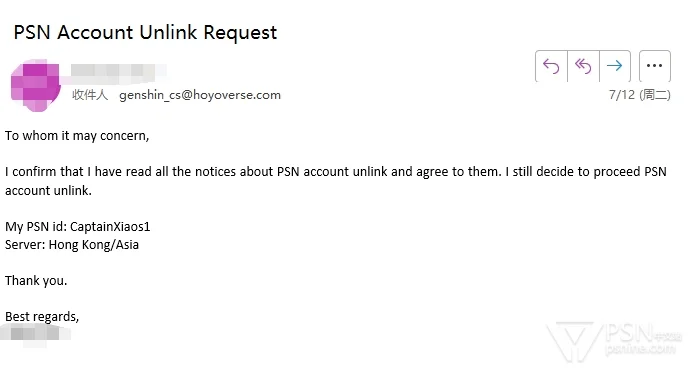The height and width of the screenshot is (374, 694).
Task: Click the 7/12 (周二) date stamp
Action: pos(640,95)
